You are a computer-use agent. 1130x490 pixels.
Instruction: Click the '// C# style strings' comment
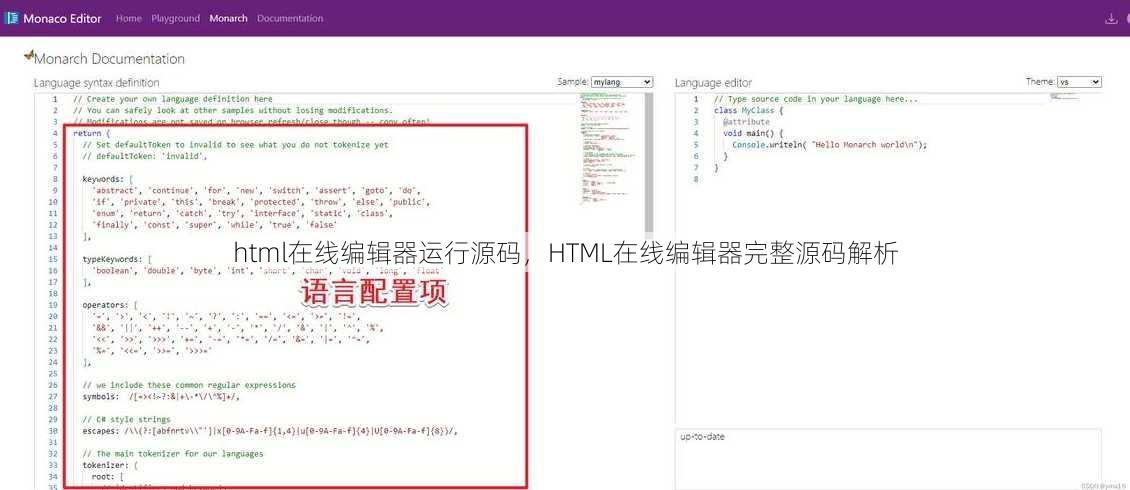click(126, 419)
